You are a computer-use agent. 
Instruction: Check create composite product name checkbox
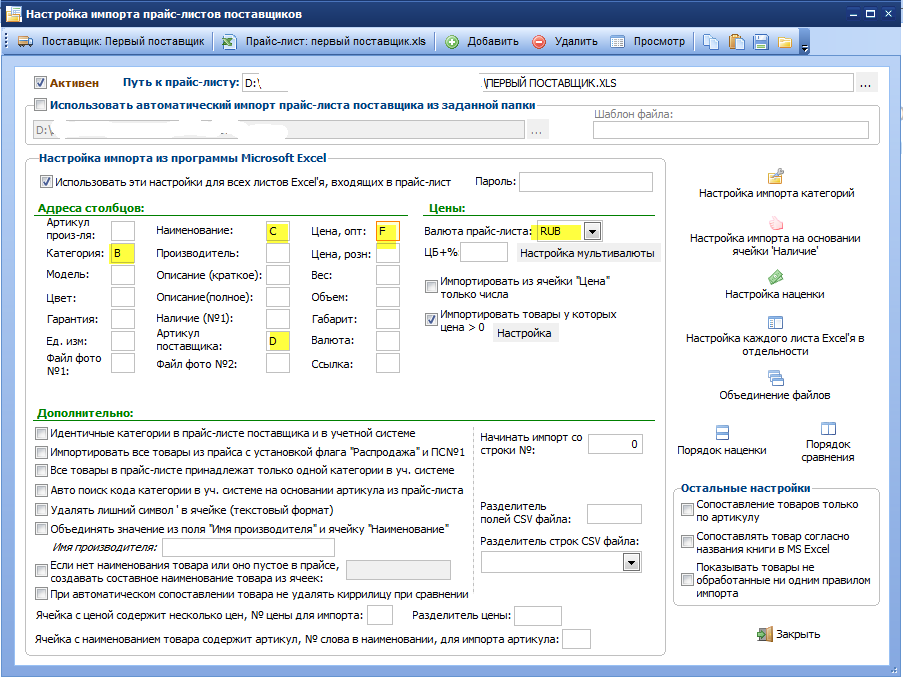coord(41,570)
